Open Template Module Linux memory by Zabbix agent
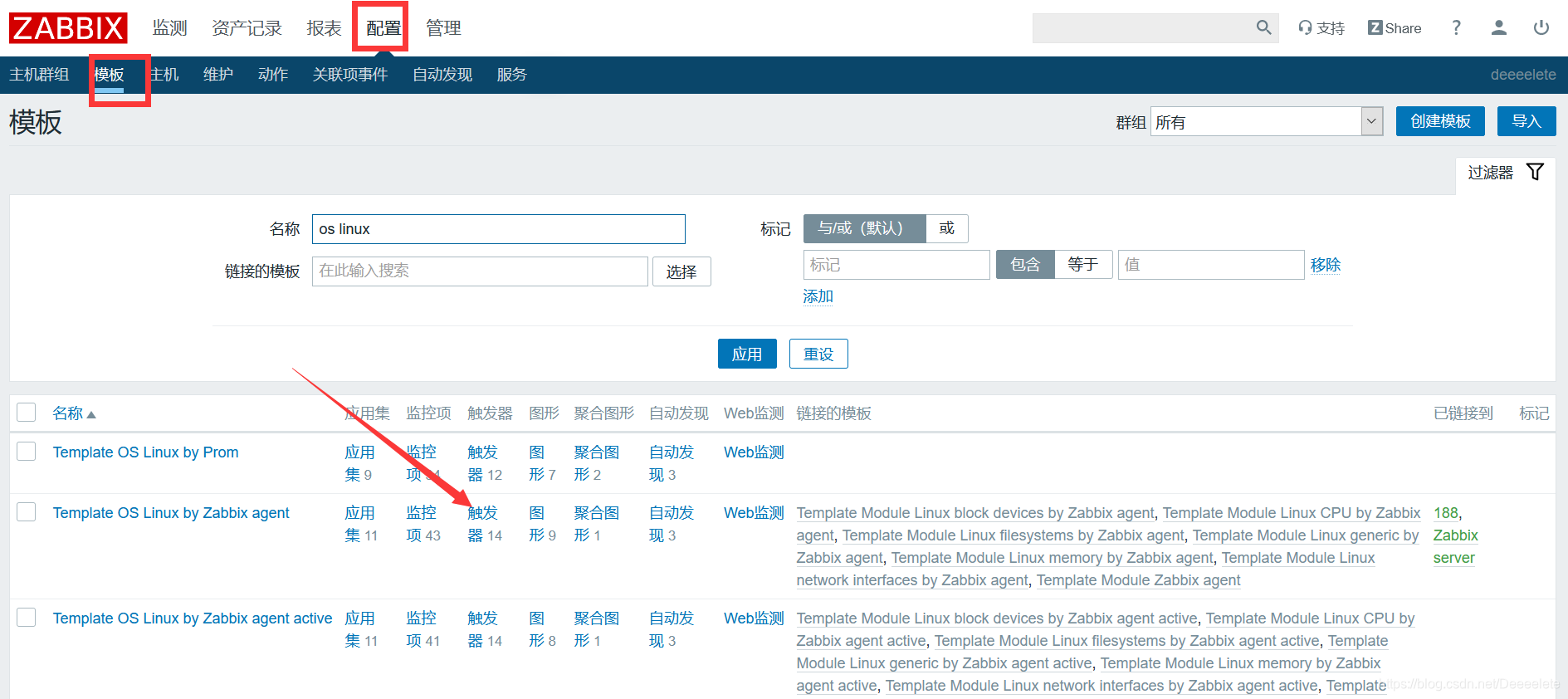Viewport: 1568px width, 699px height. [x=1053, y=558]
